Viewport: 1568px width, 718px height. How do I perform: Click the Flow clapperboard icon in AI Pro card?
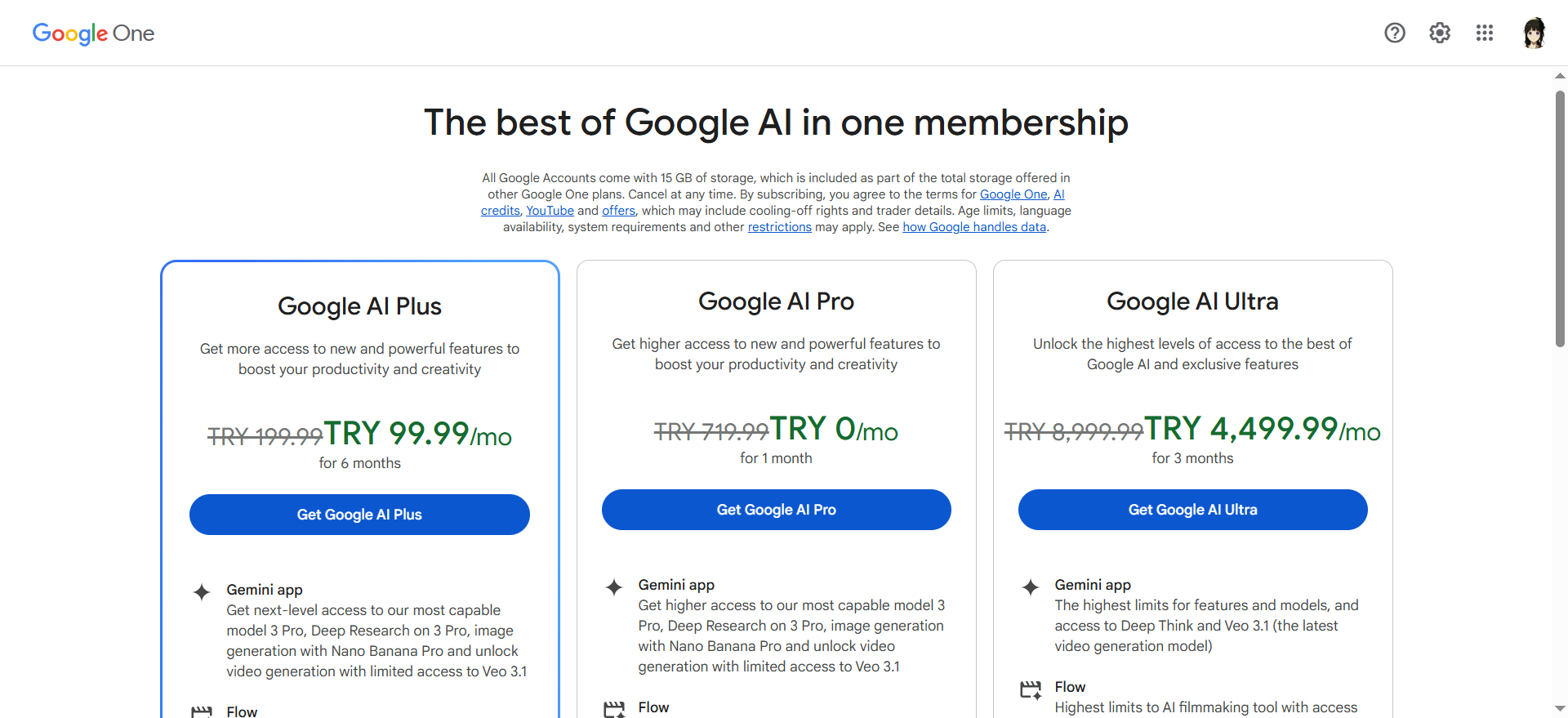pos(614,709)
